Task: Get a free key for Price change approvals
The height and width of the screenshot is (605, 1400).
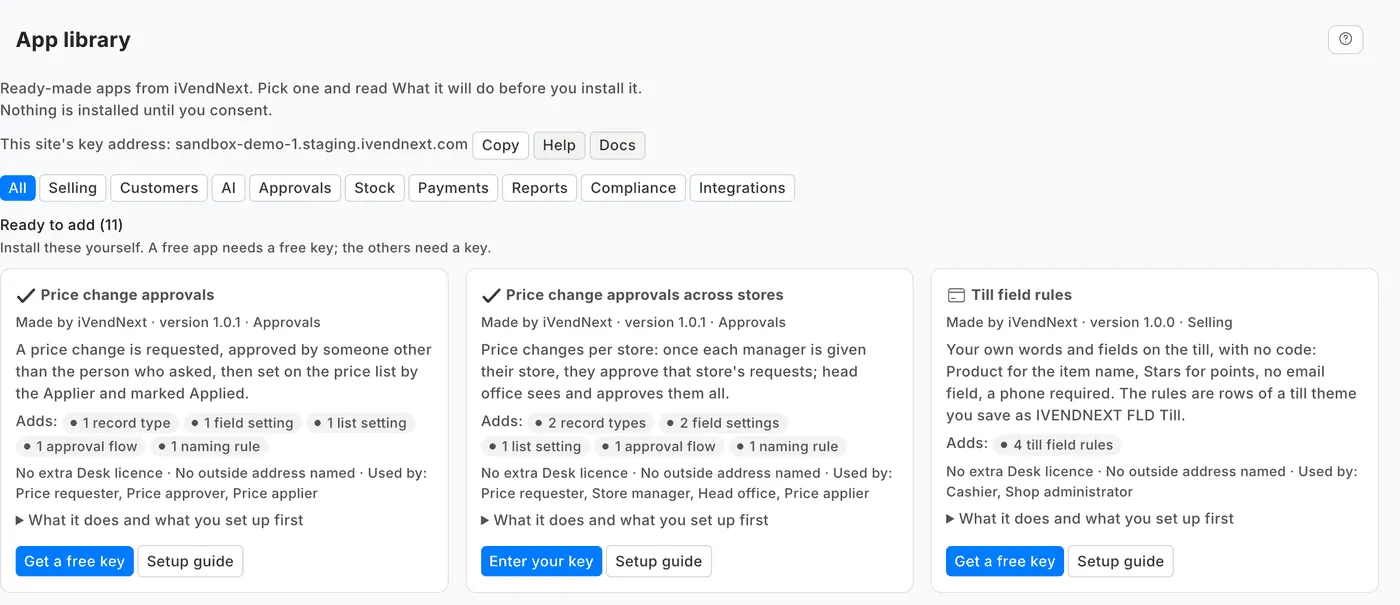Action: pos(75,561)
